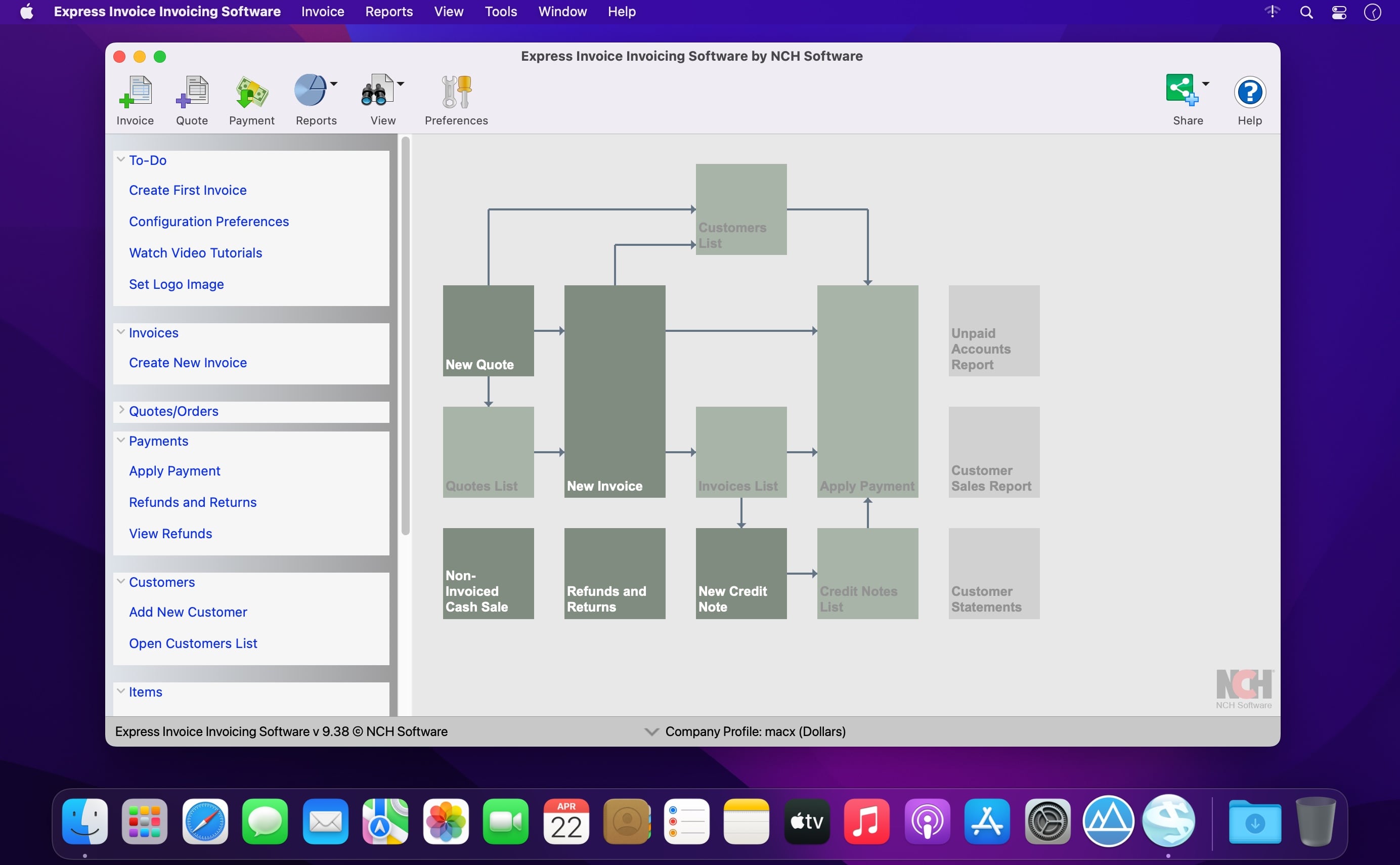Image resolution: width=1400 pixels, height=865 pixels.
Task: Click the Reports pie chart icon
Action: pos(311,91)
